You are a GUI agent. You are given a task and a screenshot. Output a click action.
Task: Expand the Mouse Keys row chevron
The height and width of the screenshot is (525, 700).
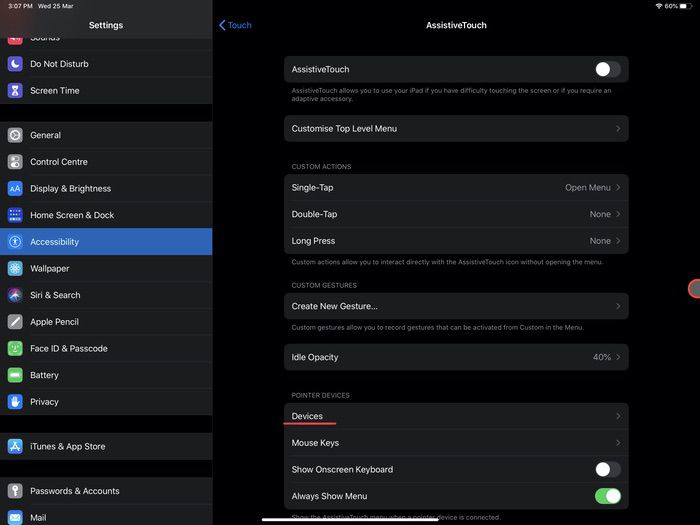tap(618, 443)
